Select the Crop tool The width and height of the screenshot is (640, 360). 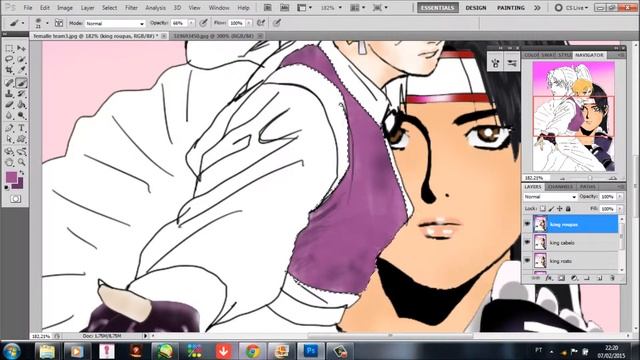[x=9, y=71]
